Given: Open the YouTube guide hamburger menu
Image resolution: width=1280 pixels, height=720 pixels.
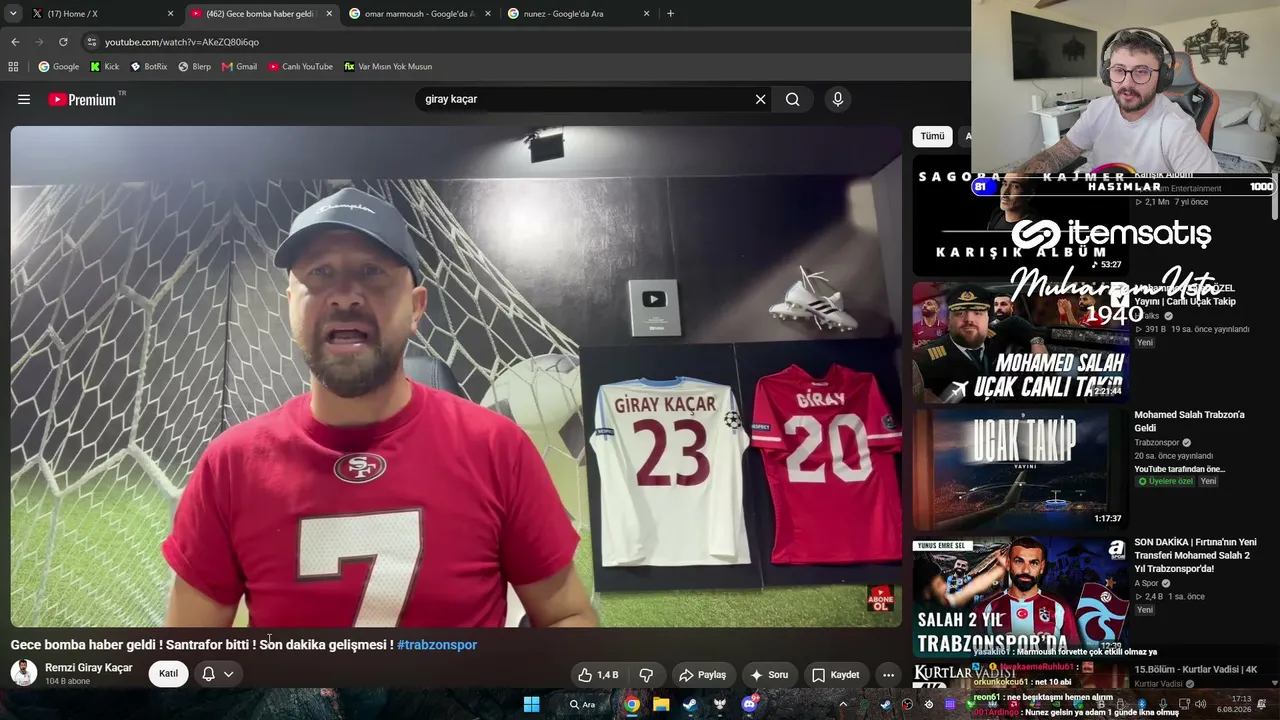Looking at the screenshot, I should [24, 99].
